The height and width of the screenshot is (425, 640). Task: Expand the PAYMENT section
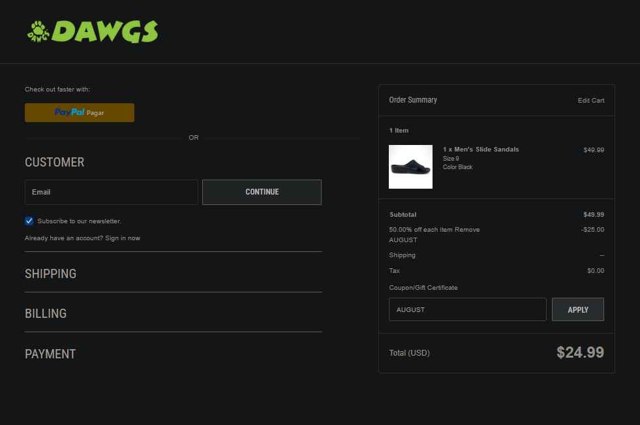click(x=50, y=354)
